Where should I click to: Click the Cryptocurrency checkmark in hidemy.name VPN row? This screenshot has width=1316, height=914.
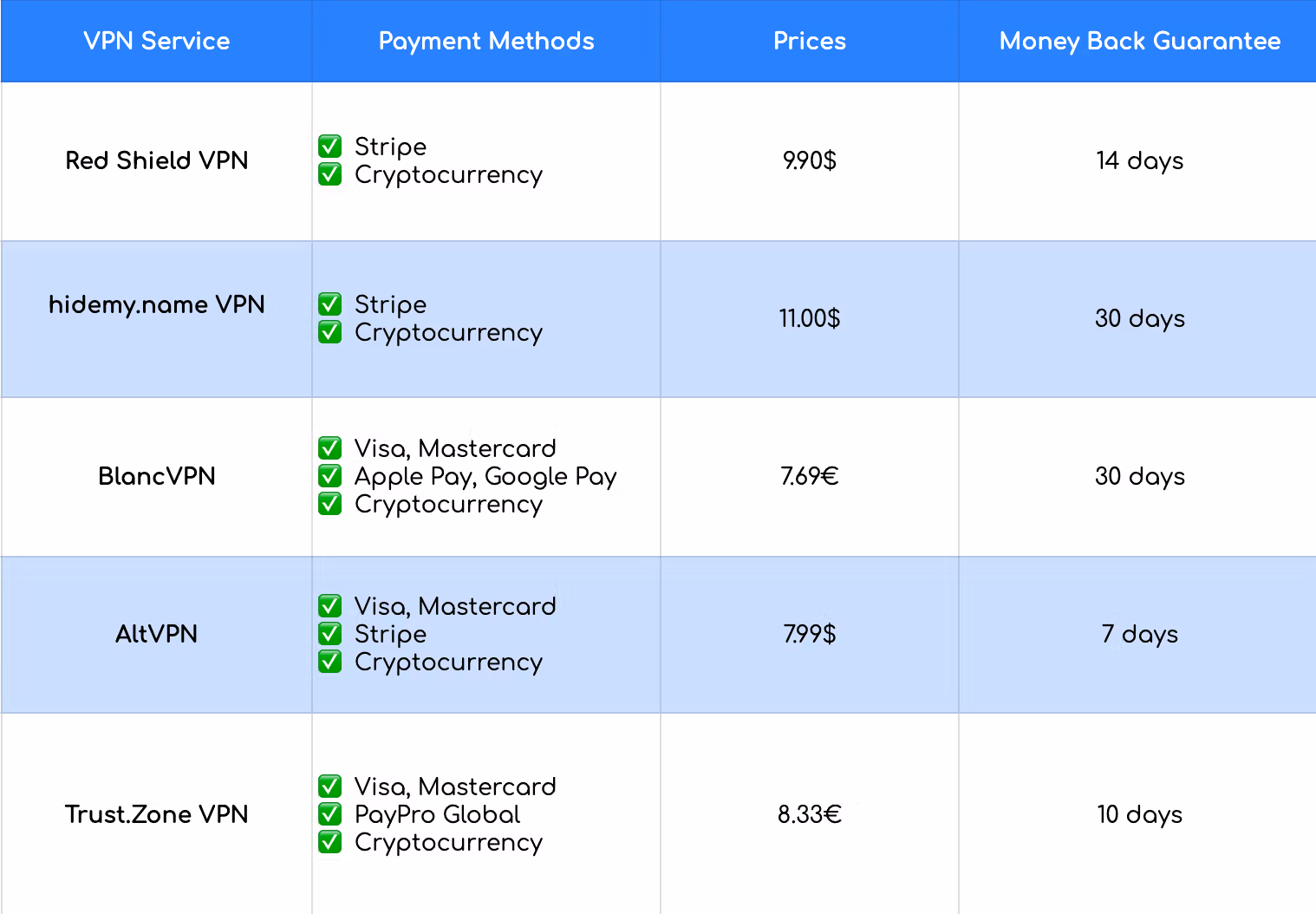[329, 332]
